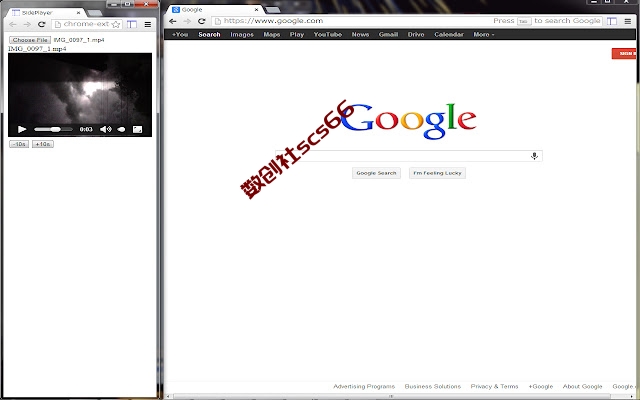Go back in the SidePlayer window
640x400 pixels.
[13, 24]
